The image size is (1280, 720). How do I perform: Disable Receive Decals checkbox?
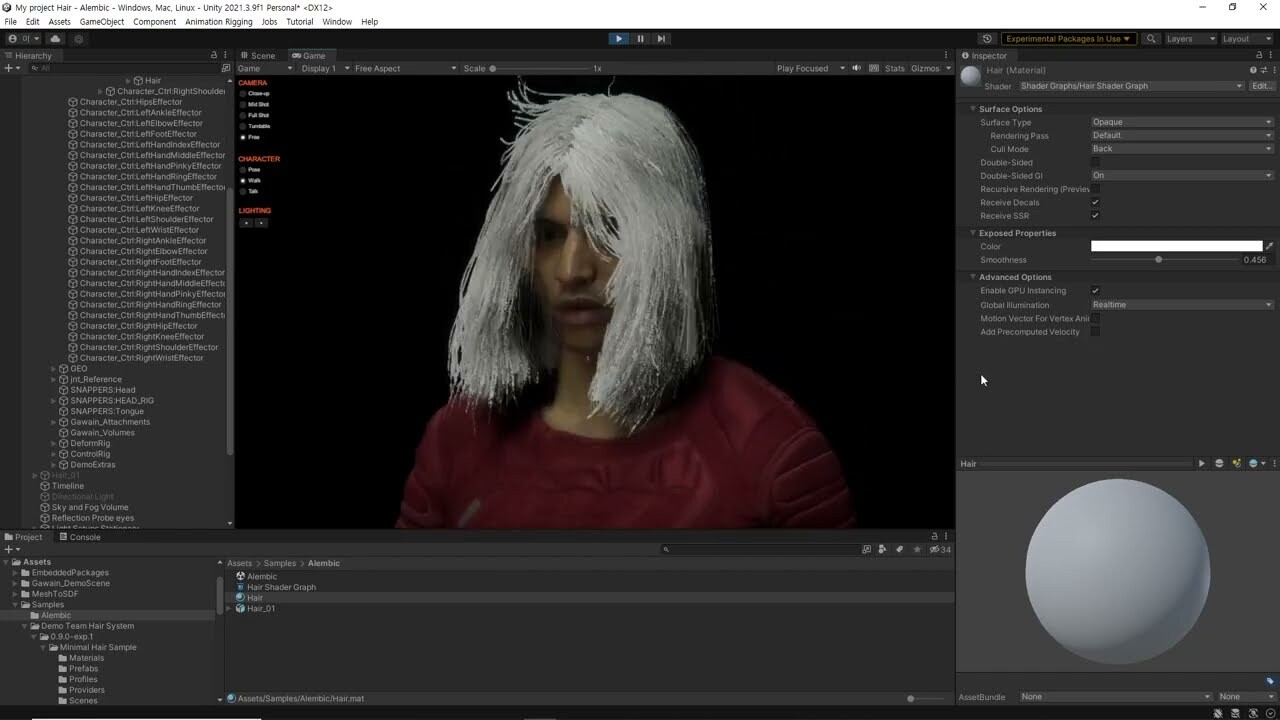tap(1095, 202)
